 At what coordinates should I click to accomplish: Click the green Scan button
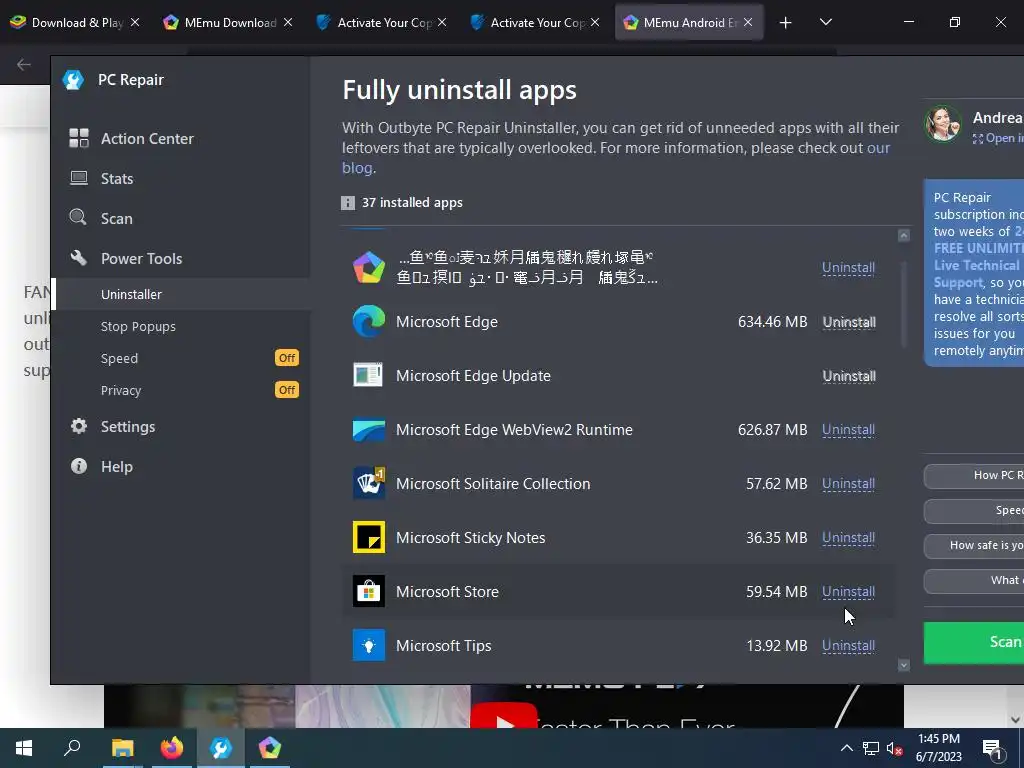click(974, 643)
